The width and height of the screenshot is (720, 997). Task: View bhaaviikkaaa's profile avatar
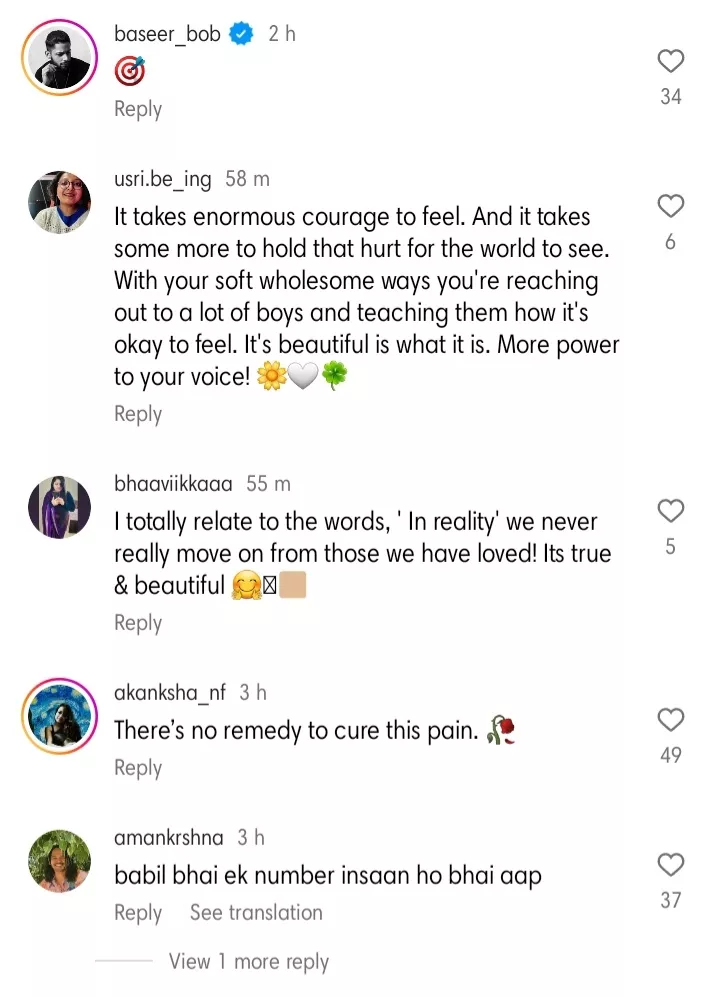tap(59, 508)
